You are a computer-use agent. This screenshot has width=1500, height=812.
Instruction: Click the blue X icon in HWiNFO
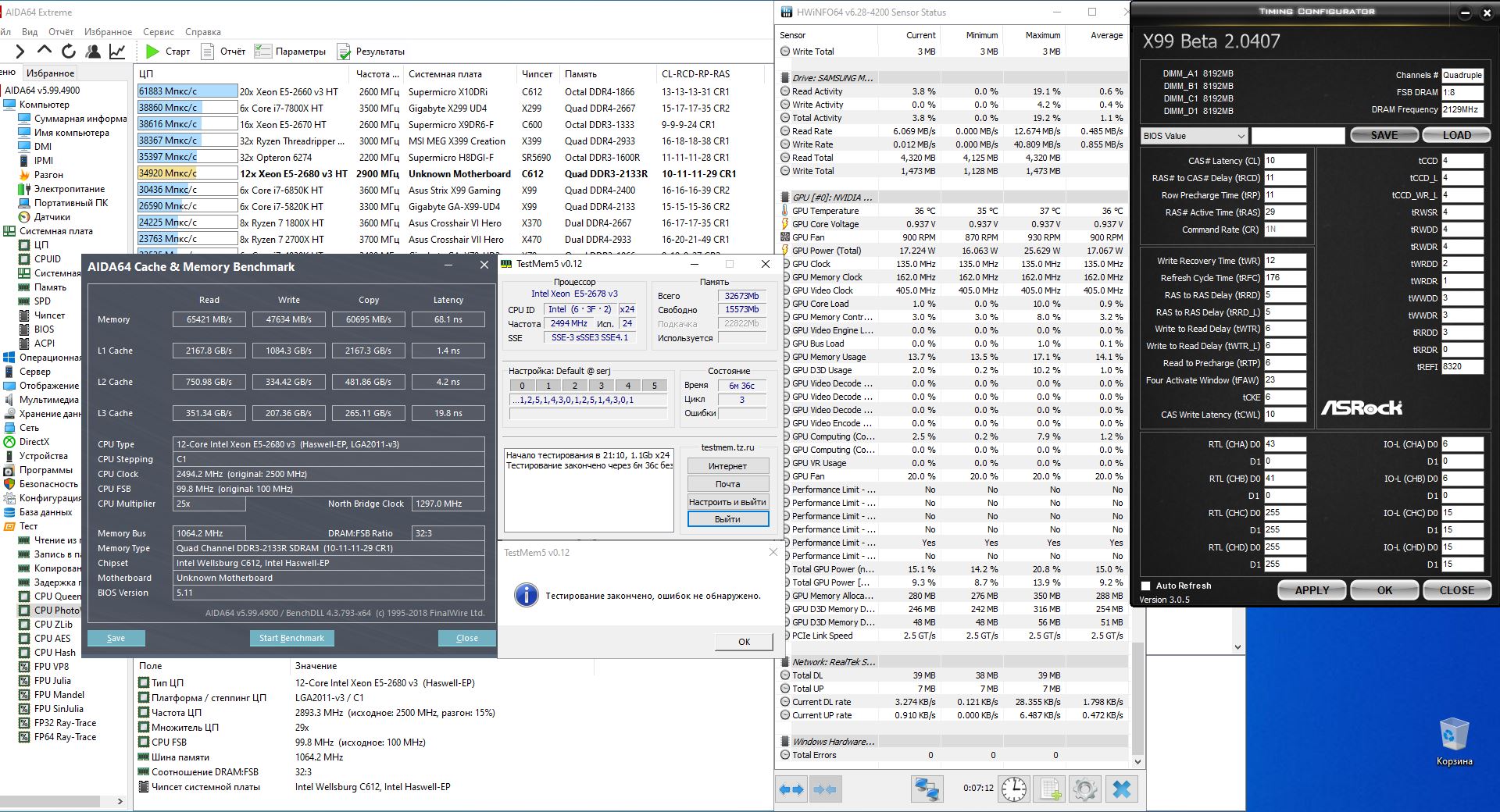(1121, 789)
